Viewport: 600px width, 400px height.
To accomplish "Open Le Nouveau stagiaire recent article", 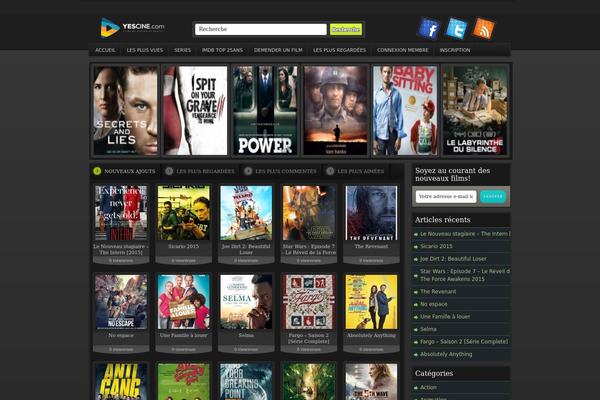I will pos(465,233).
